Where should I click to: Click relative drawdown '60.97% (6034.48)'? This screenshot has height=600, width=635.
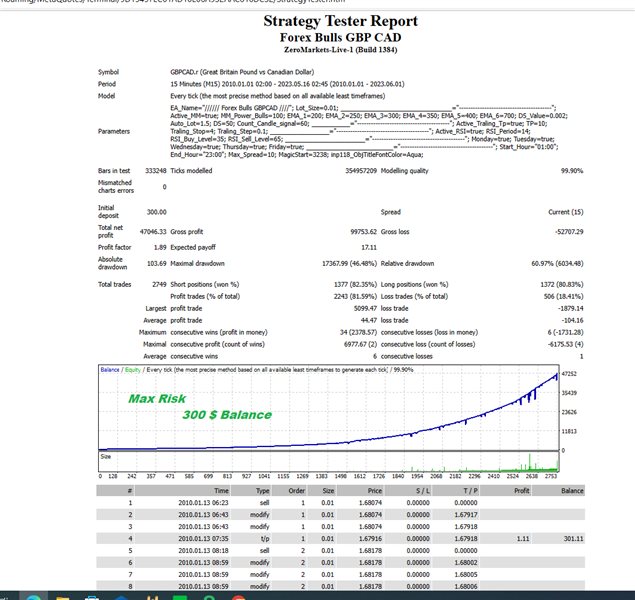(557, 264)
